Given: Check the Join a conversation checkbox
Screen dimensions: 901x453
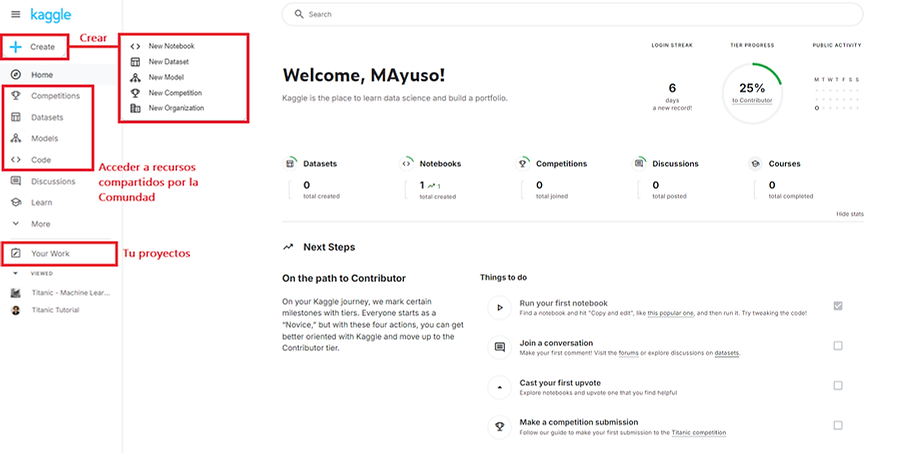Looking at the screenshot, I should pos(838,345).
